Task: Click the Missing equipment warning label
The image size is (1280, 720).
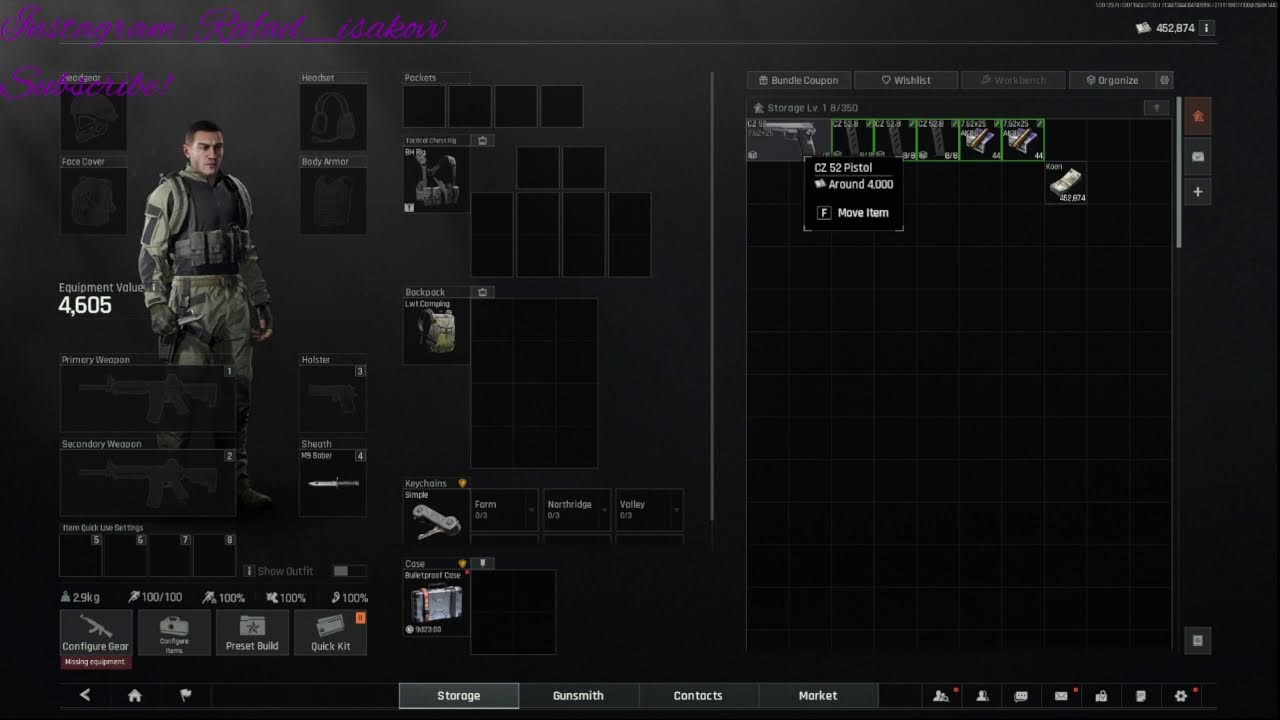Action: pos(95,662)
